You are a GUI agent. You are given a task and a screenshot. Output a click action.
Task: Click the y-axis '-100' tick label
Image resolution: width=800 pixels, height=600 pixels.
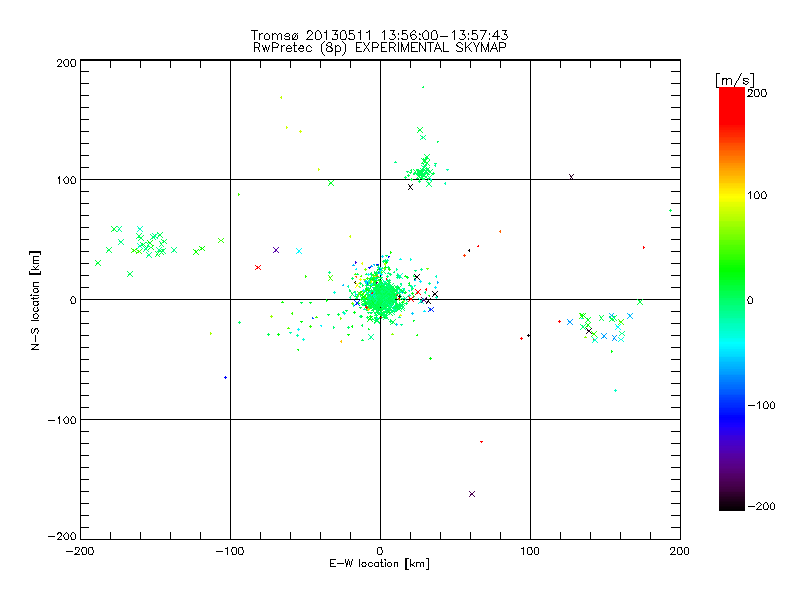click(62, 420)
